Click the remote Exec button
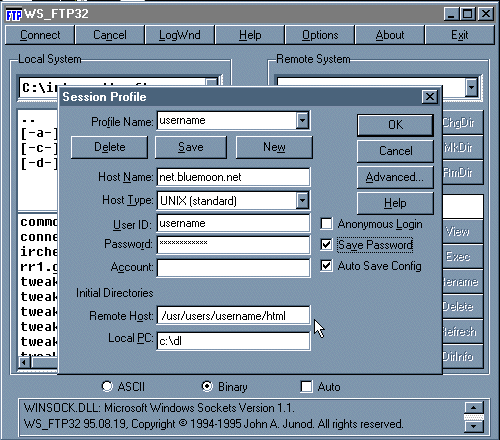500x440 pixels. click(463, 256)
